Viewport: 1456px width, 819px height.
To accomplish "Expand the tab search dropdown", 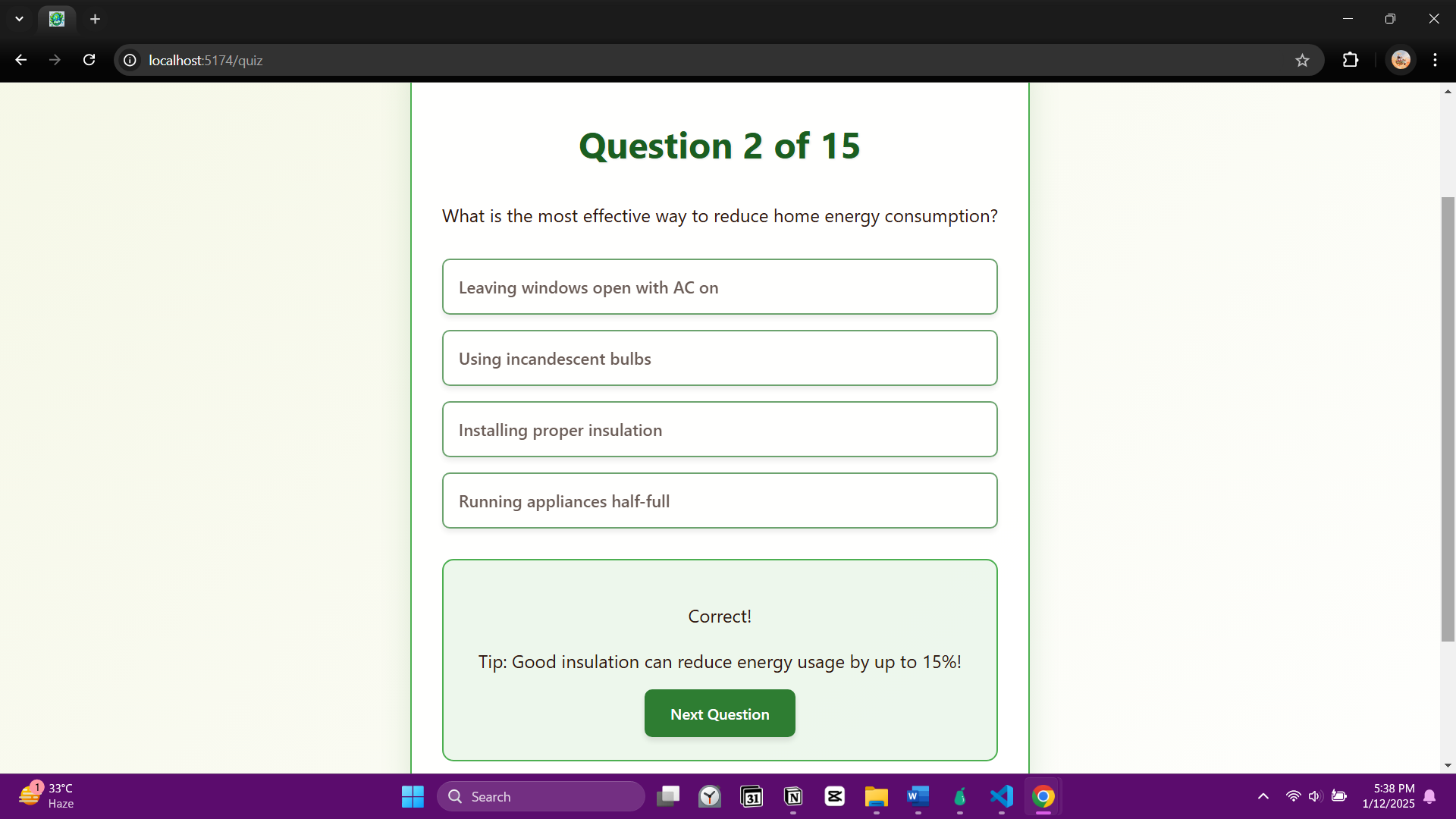I will pos(19,19).
